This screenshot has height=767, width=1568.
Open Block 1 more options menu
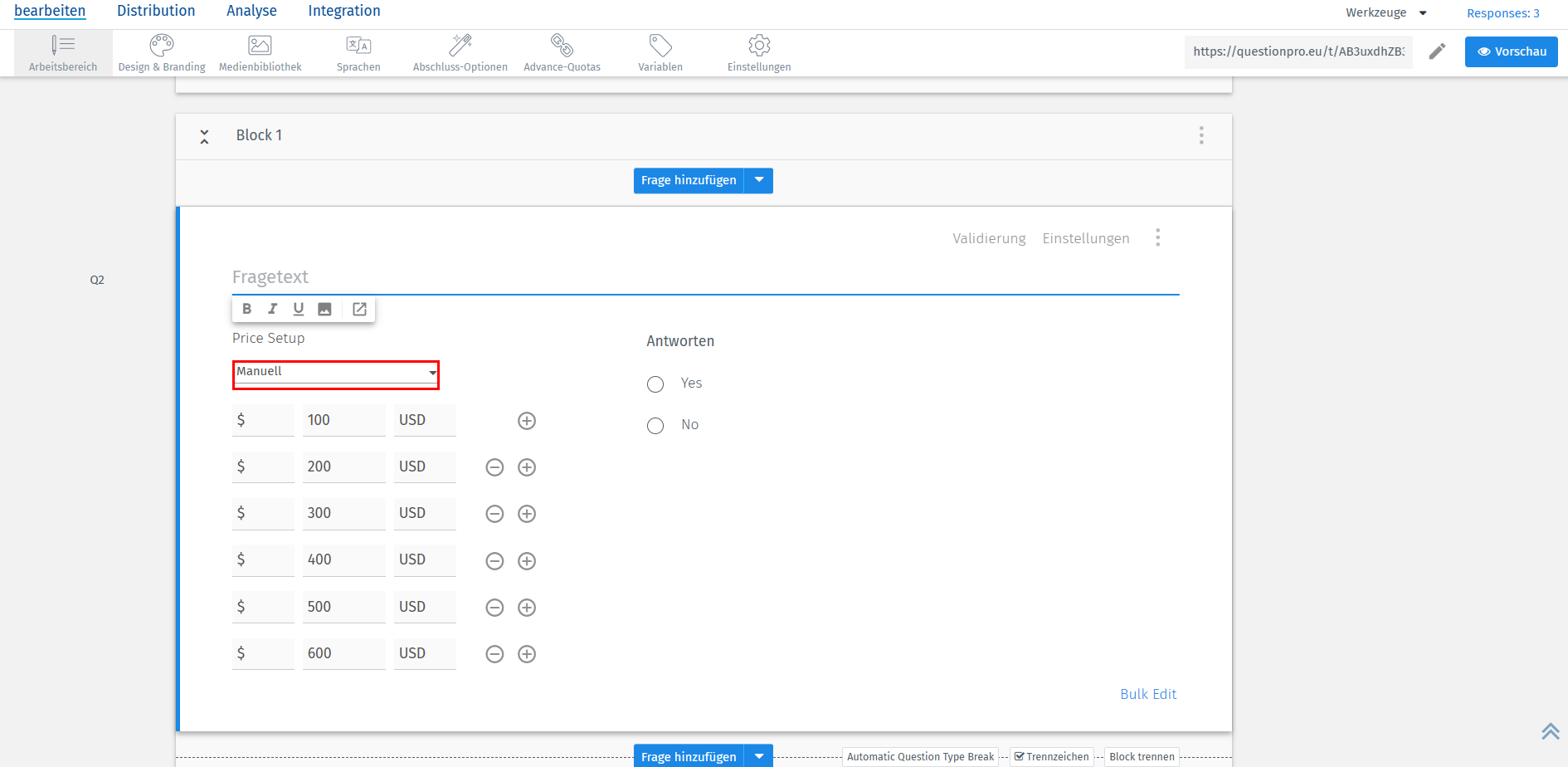point(1201,135)
